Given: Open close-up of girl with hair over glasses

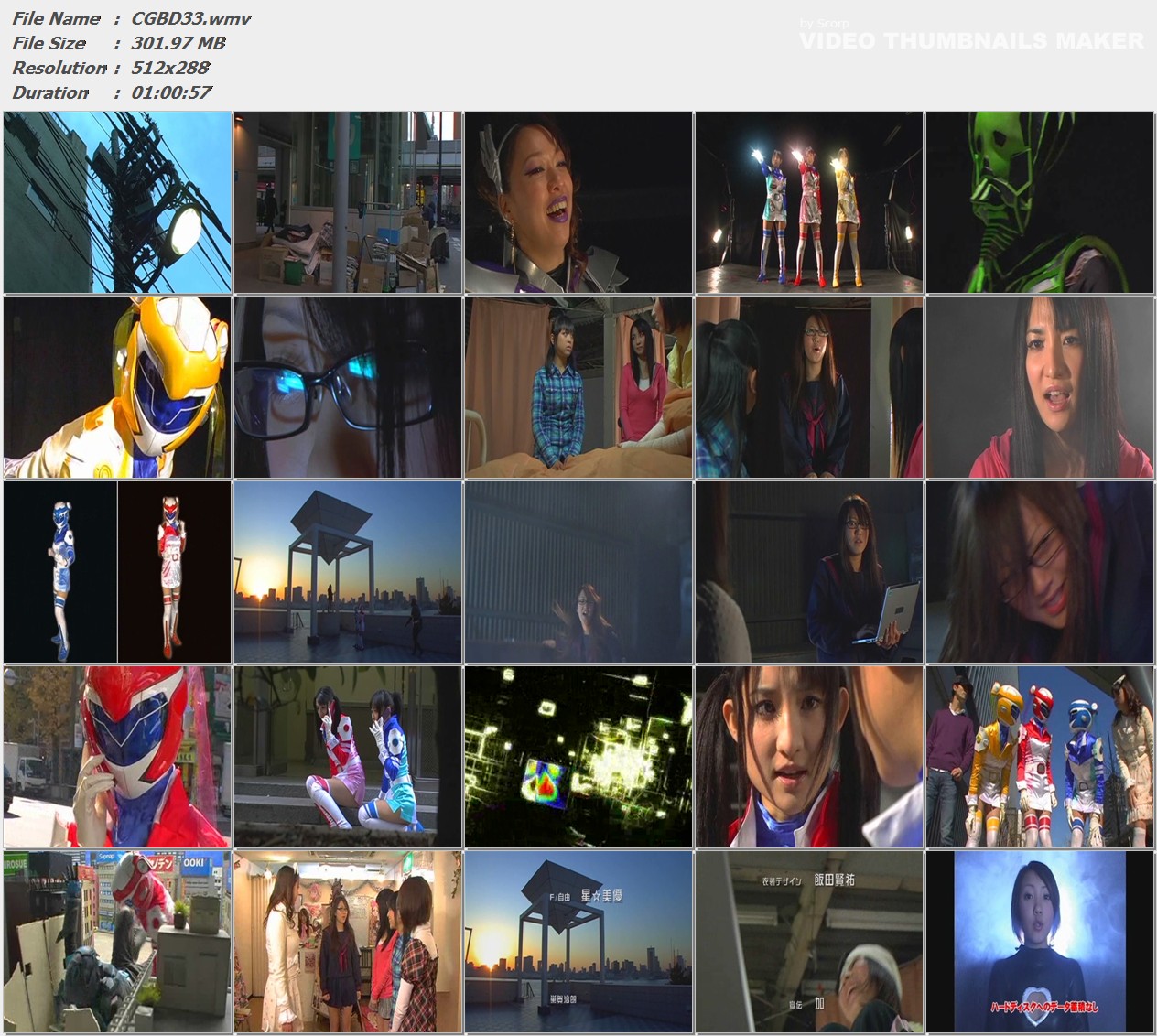Looking at the screenshot, I should click(1040, 572).
